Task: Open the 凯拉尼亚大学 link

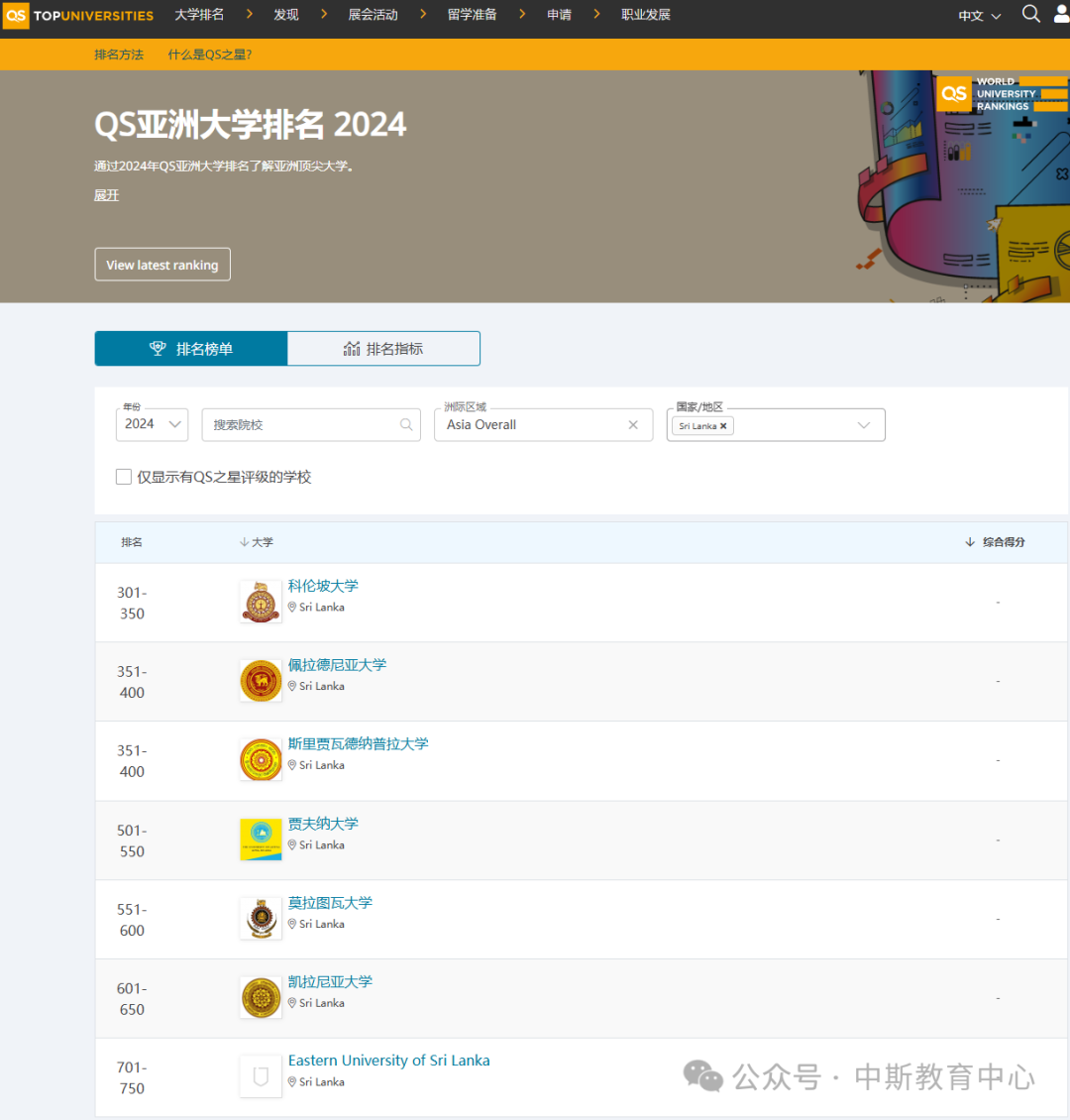Action: click(331, 981)
